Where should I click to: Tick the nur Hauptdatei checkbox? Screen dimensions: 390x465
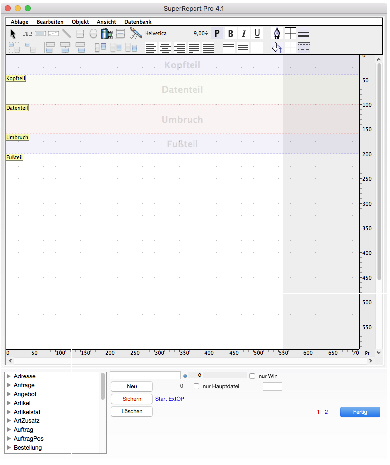pyautogui.click(x=197, y=386)
